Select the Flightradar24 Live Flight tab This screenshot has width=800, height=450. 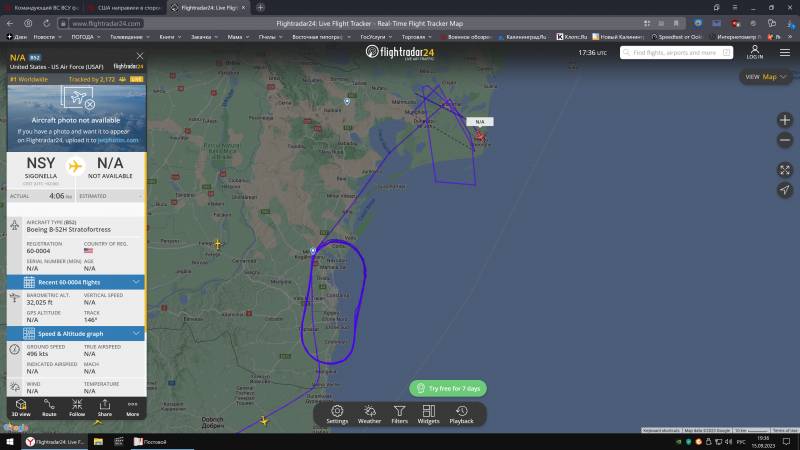(x=208, y=8)
